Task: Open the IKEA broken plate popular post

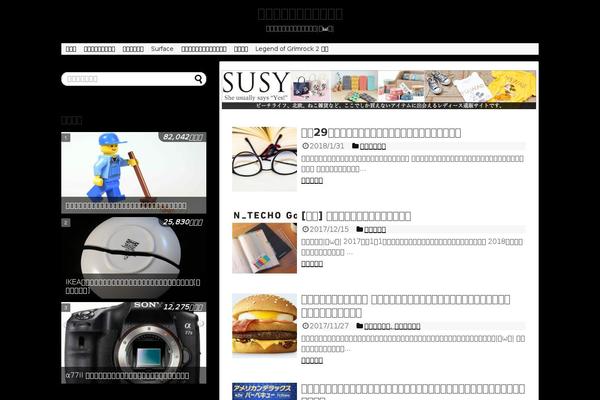Action: tap(134, 258)
